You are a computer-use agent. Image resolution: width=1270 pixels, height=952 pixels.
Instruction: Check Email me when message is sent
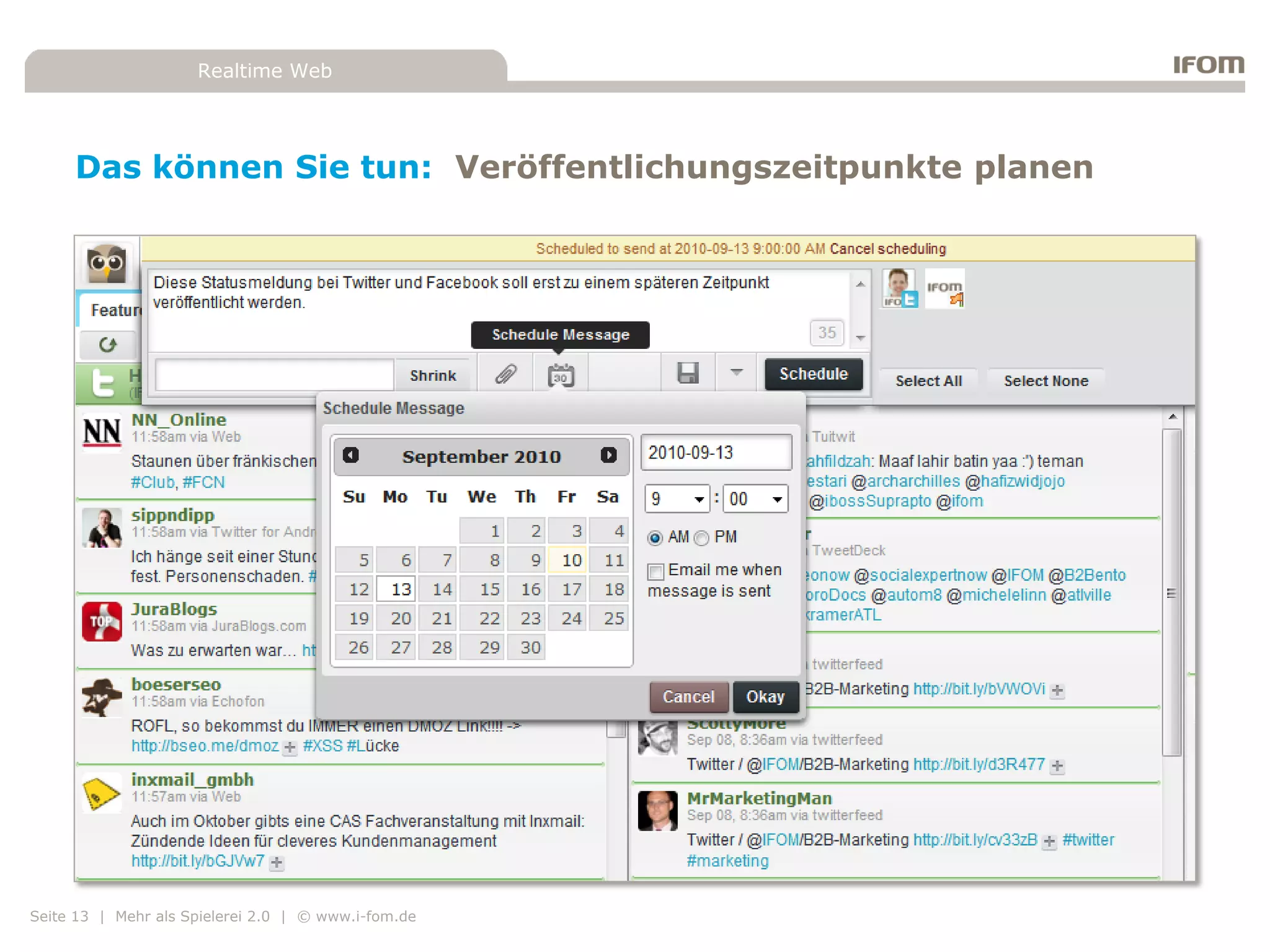[655, 571]
